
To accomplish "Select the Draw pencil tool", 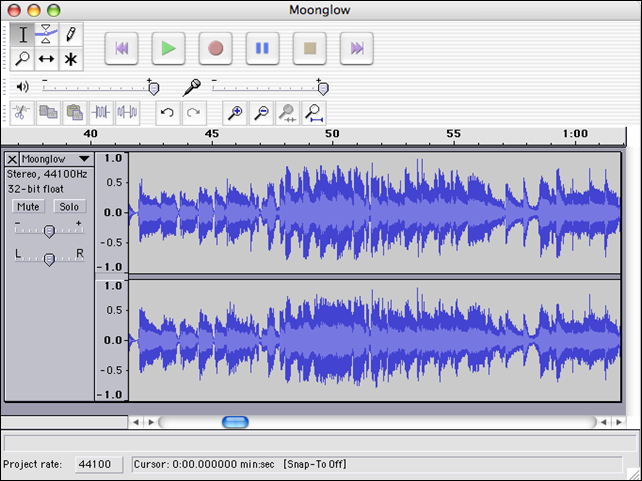I will coord(70,35).
